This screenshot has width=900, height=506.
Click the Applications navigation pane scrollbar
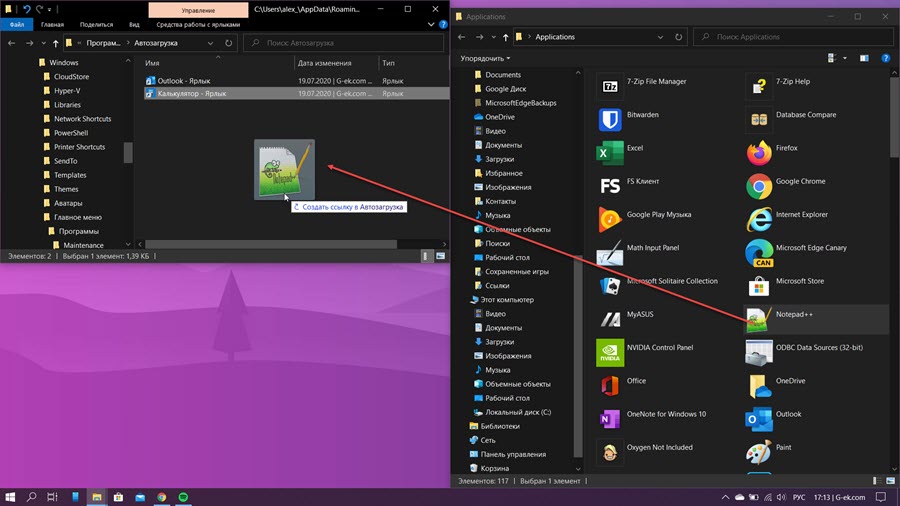pyautogui.click(x=578, y=355)
